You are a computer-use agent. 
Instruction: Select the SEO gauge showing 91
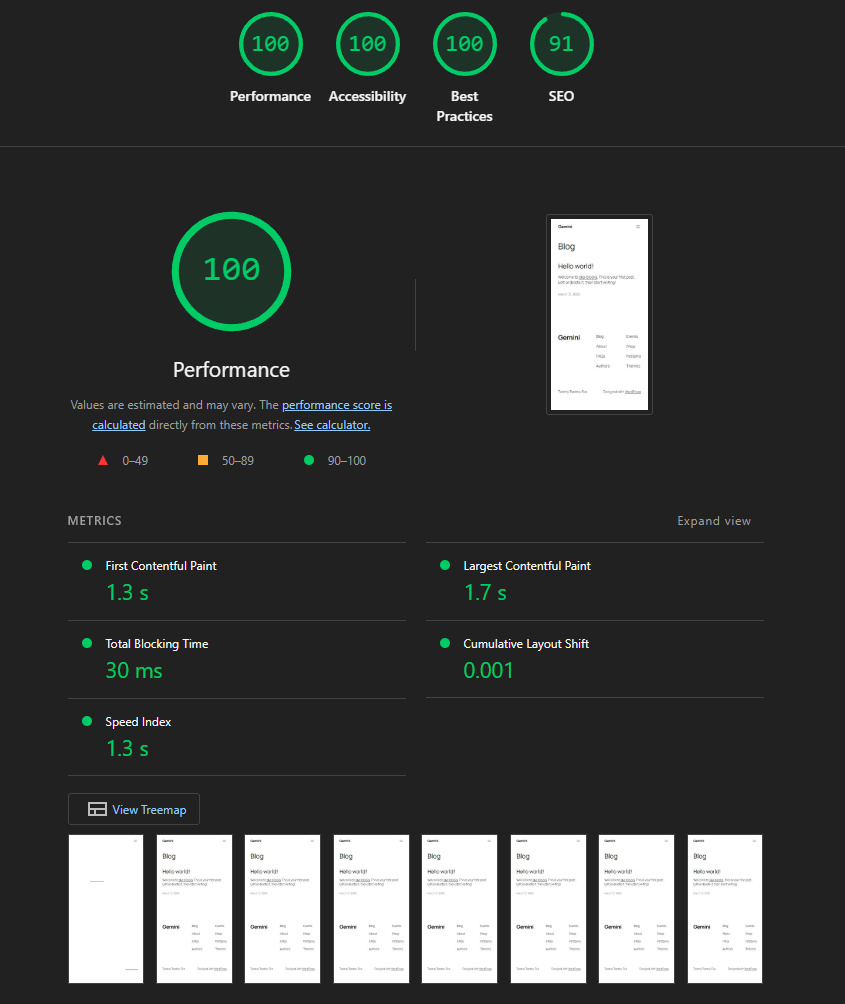(561, 45)
